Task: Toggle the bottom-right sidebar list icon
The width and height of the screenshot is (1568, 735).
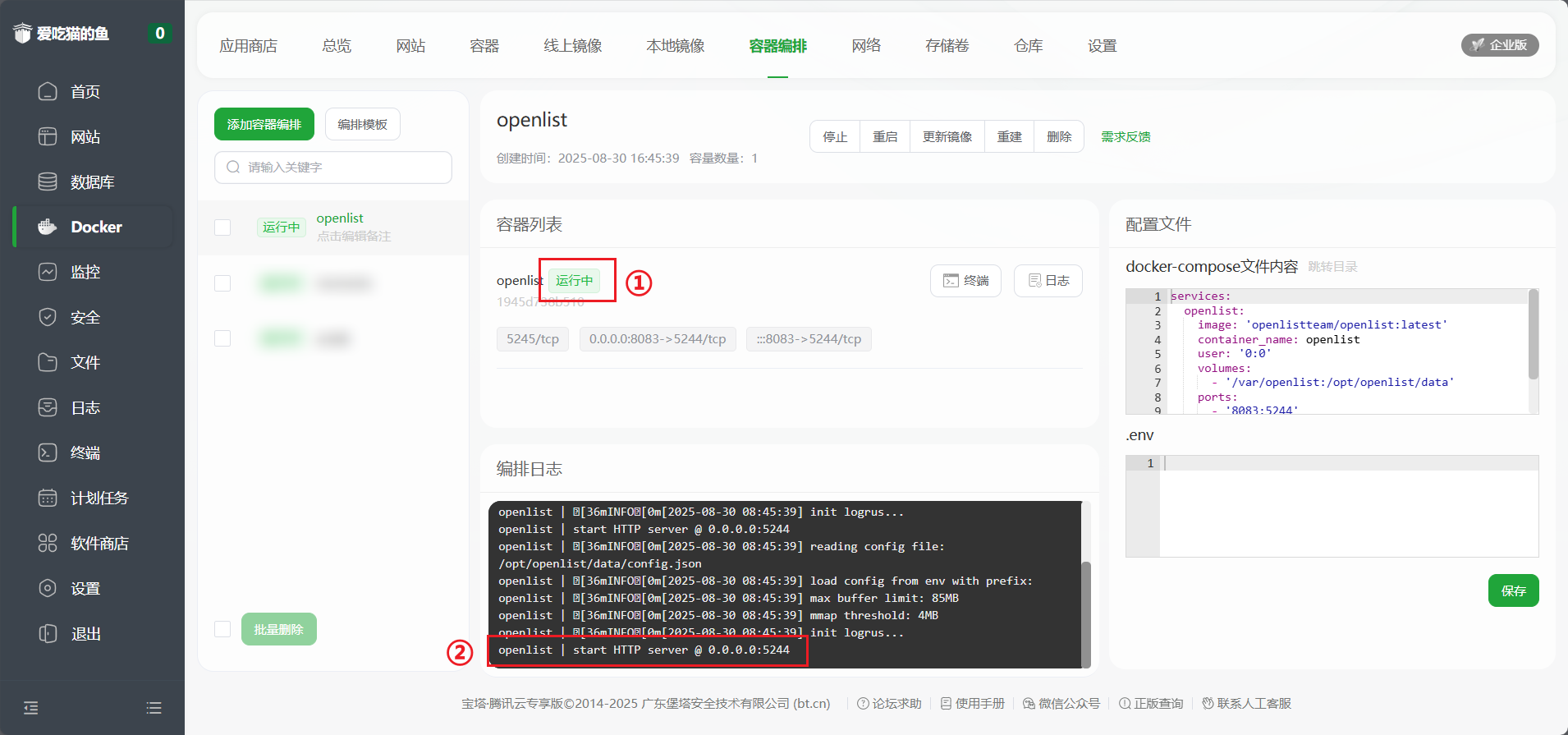Action: pos(154,708)
